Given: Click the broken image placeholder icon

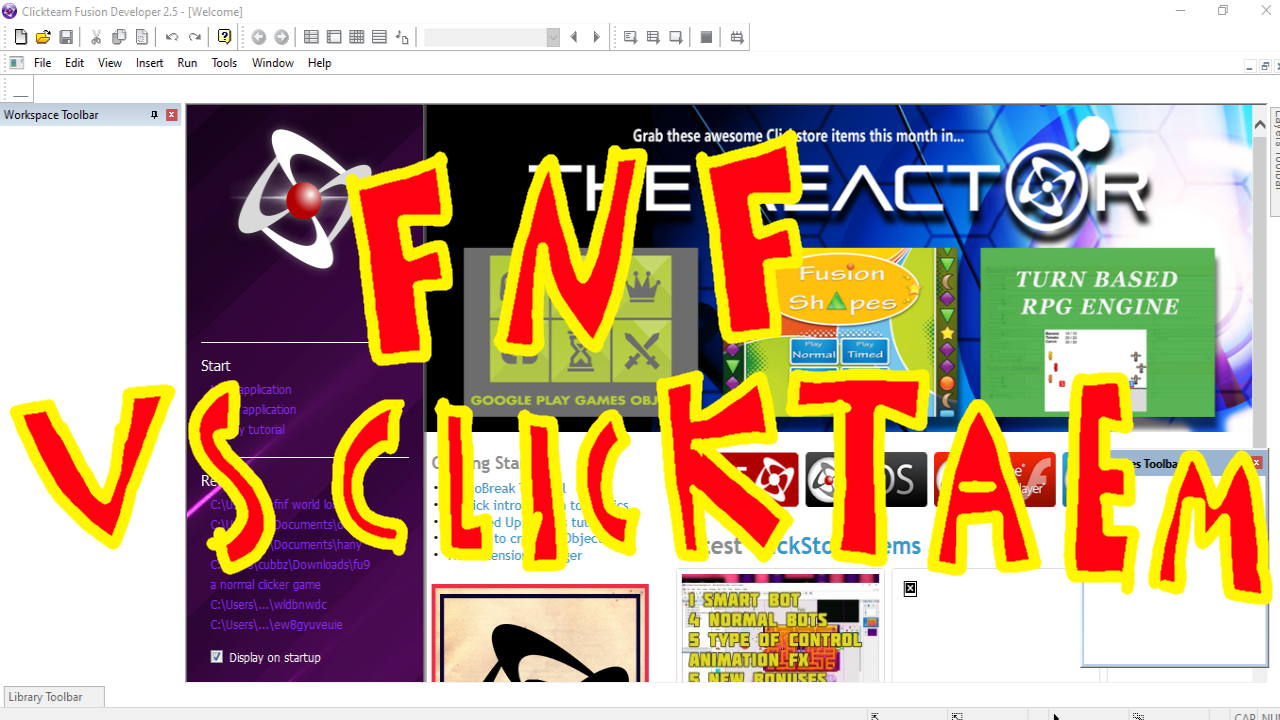Looking at the screenshot, I should pyautogui.click(x=910, y=588).
